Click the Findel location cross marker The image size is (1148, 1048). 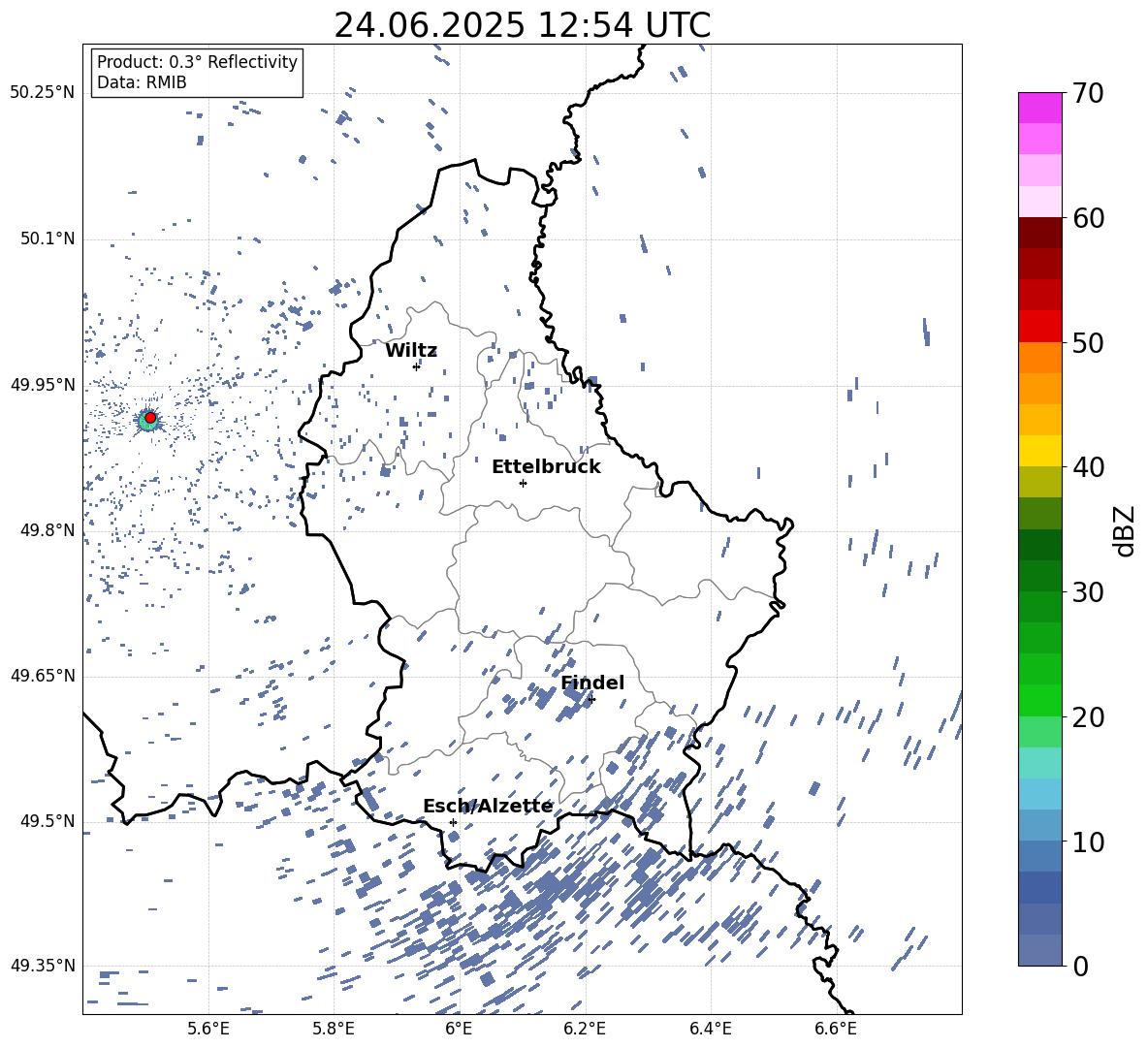(591, 699)
